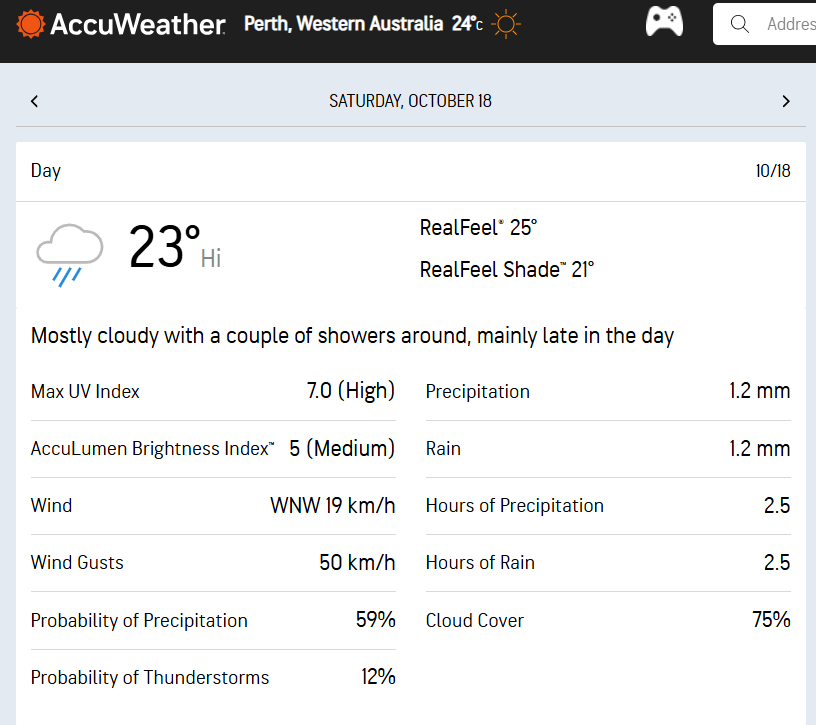Click the RealFeel Shade 21° reading

pos(506,269)
